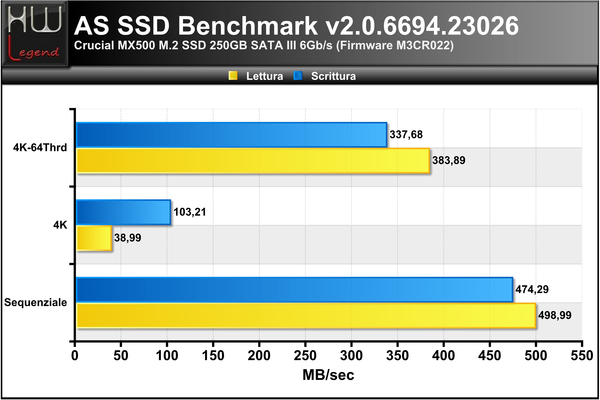This screenshot has height=400, width=600.
Task: Click the 450 tick label
Action: tap(490, 356)
